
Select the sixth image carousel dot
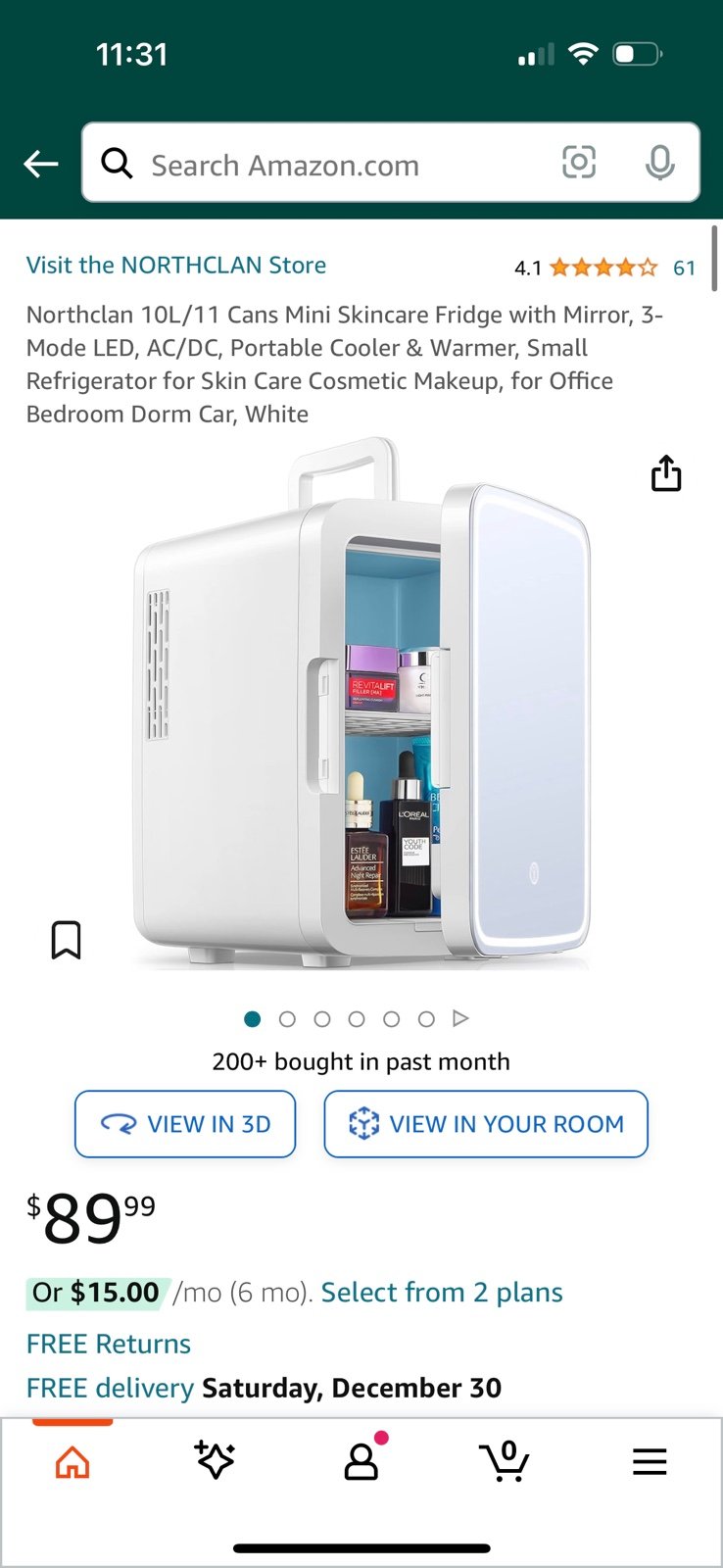(x=426, y=1019)
